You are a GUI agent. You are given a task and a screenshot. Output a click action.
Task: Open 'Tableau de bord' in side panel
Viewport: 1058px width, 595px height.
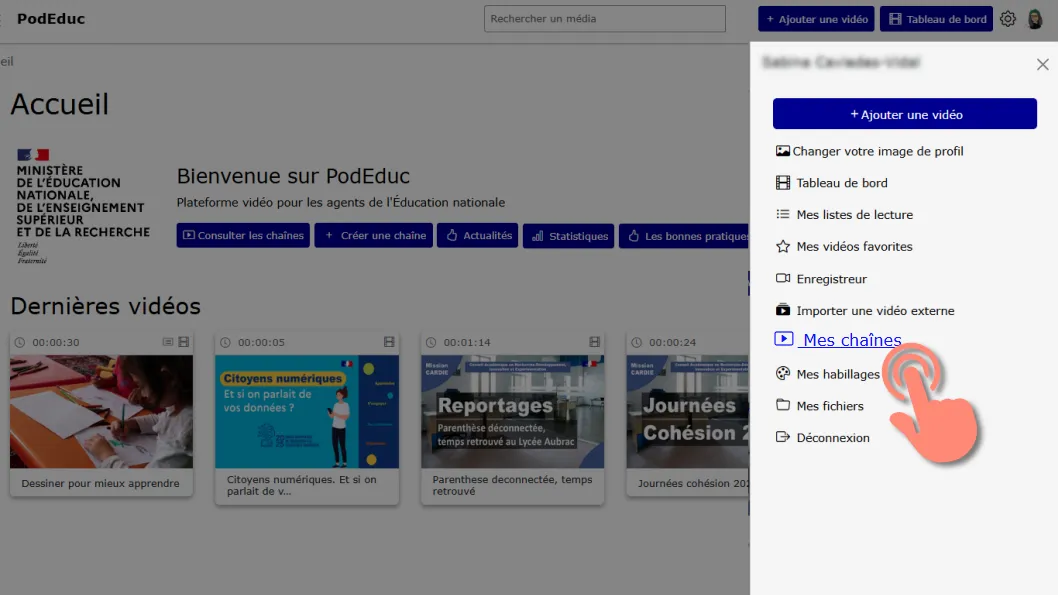click(842, 183)
